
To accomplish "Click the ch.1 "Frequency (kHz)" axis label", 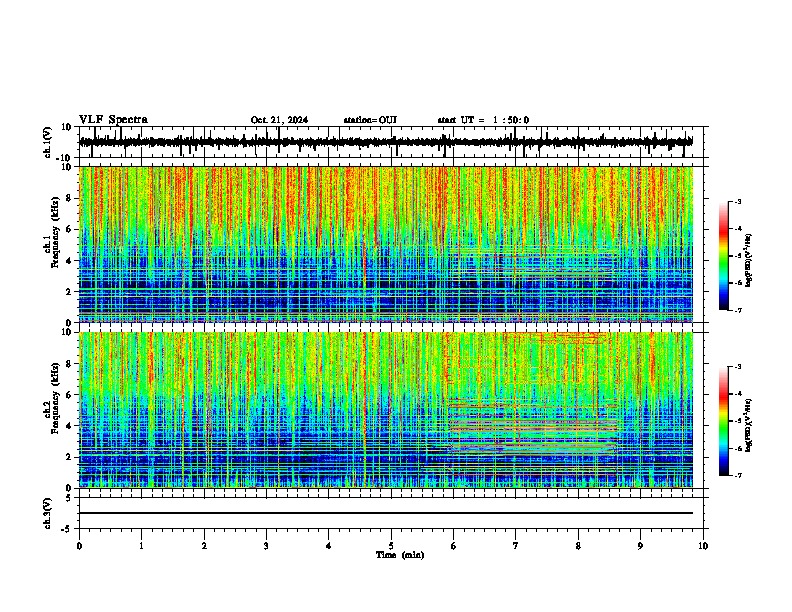I will [55, 232].
